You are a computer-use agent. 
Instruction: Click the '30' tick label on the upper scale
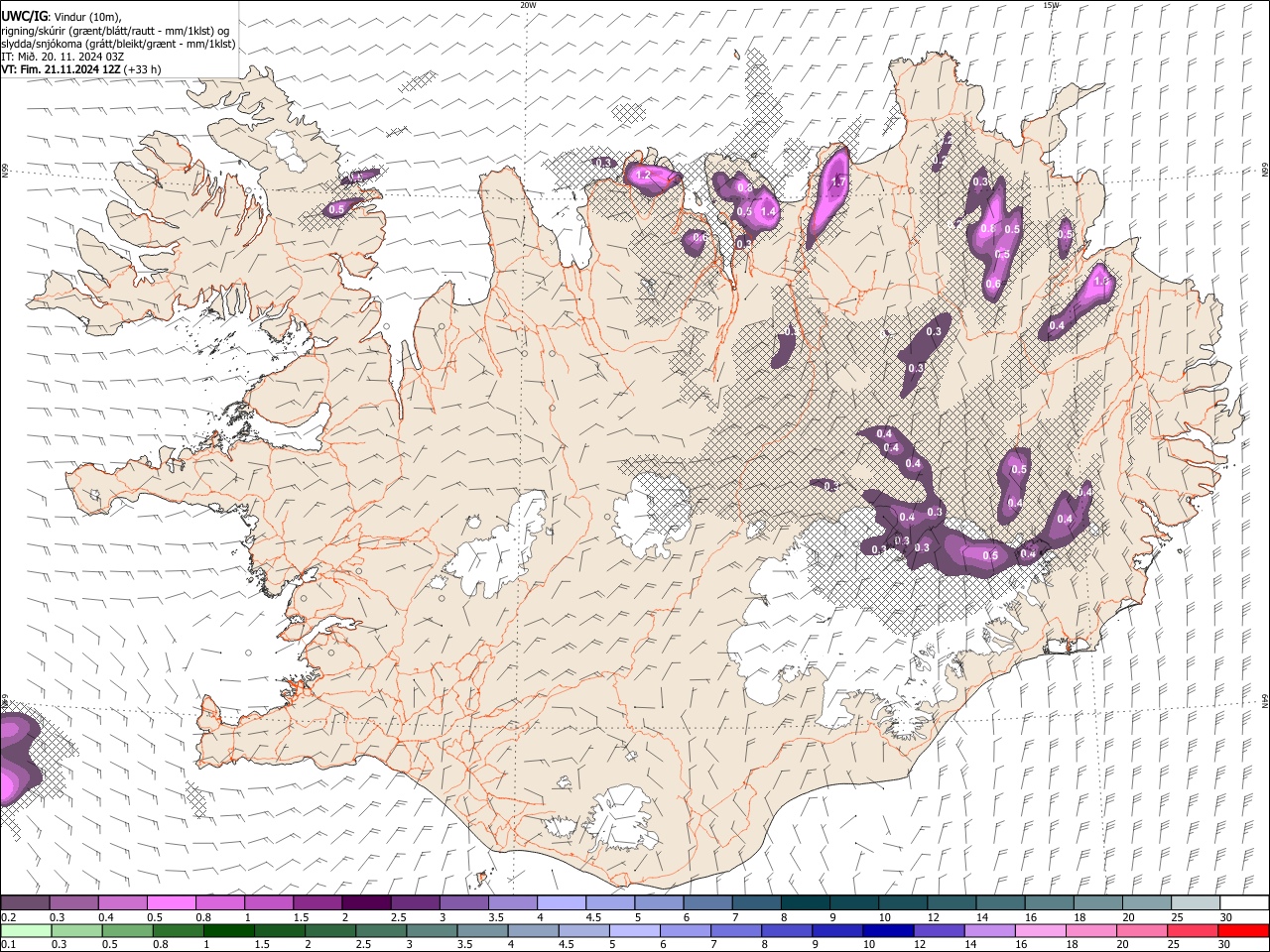pyautogui.click(x=1226, y=917)
